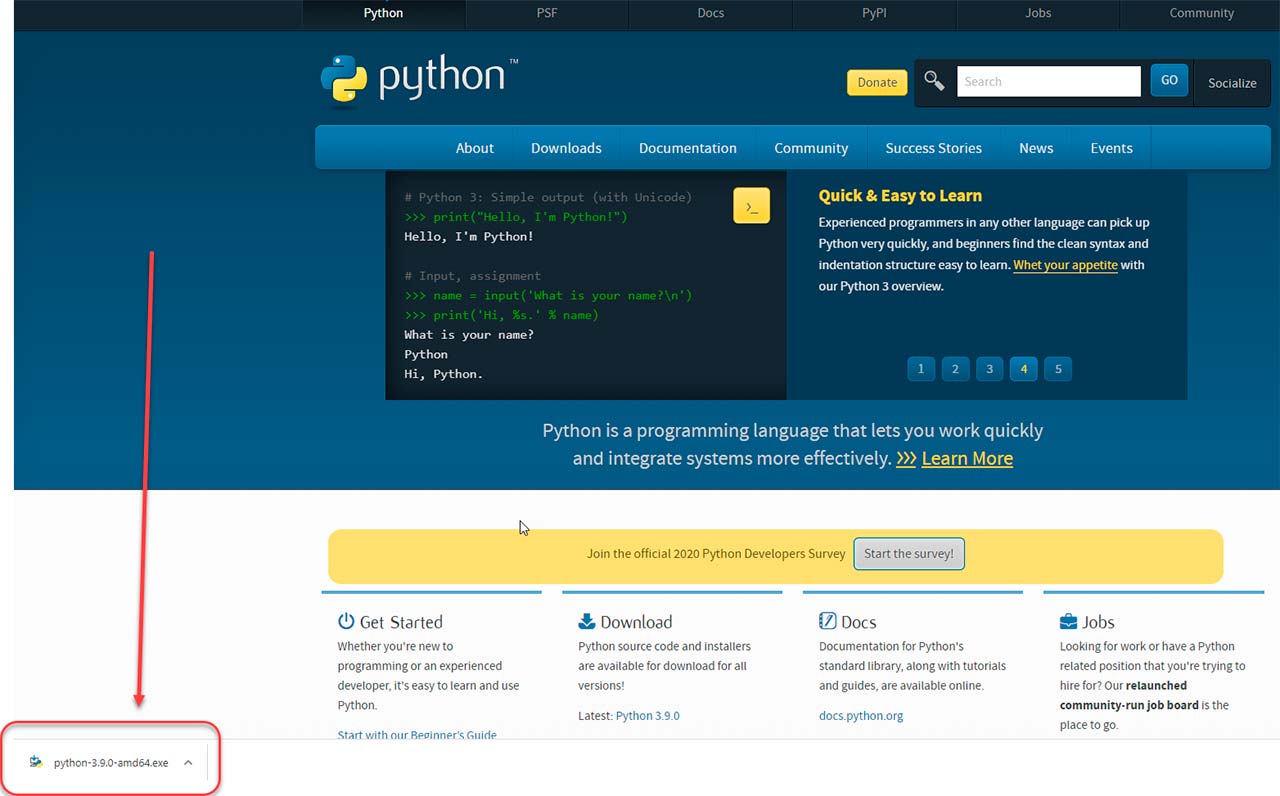
Task: Select the Python top tab
Action: 383,13
